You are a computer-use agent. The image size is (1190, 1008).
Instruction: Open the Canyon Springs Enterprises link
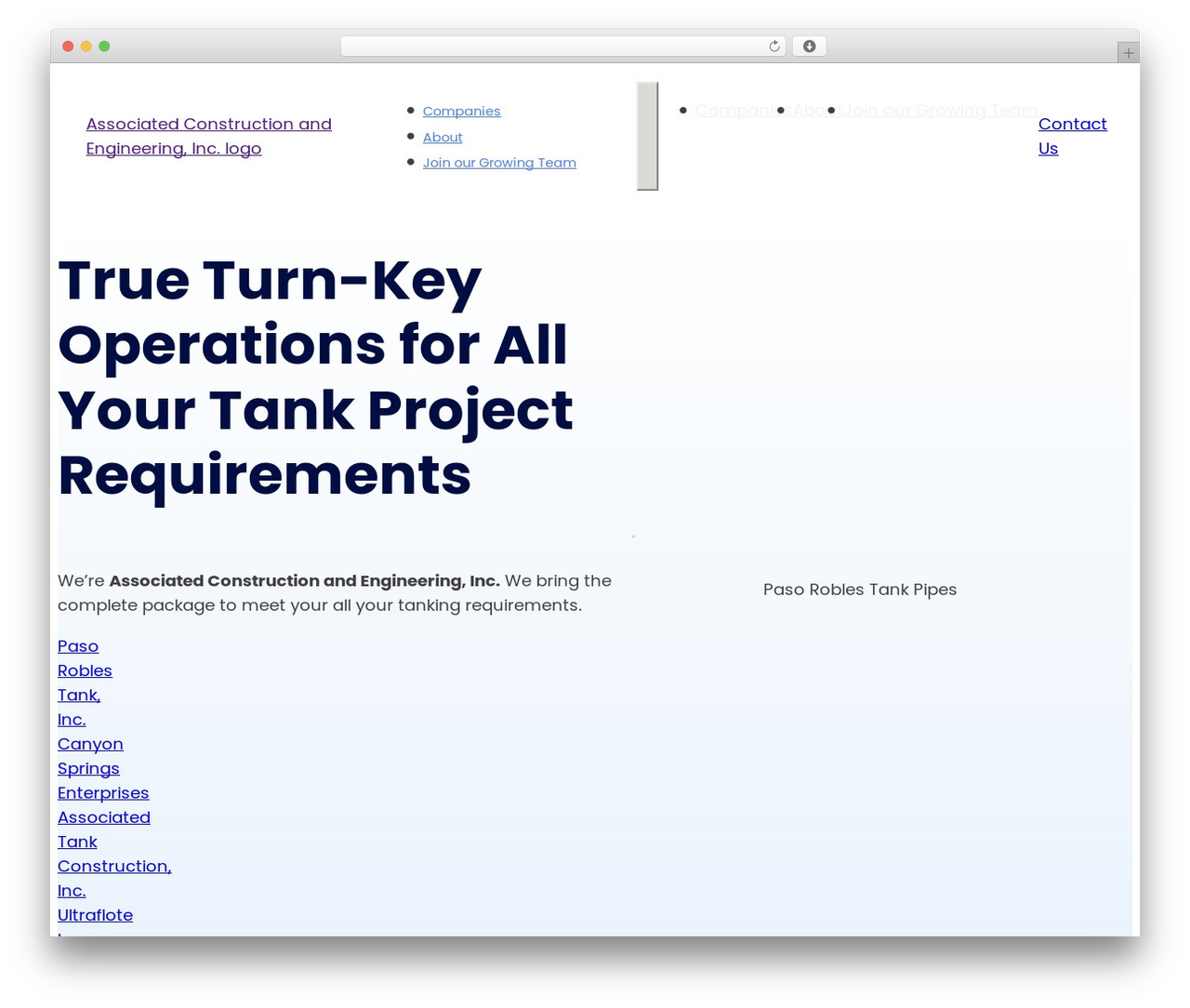click(103, 768)
